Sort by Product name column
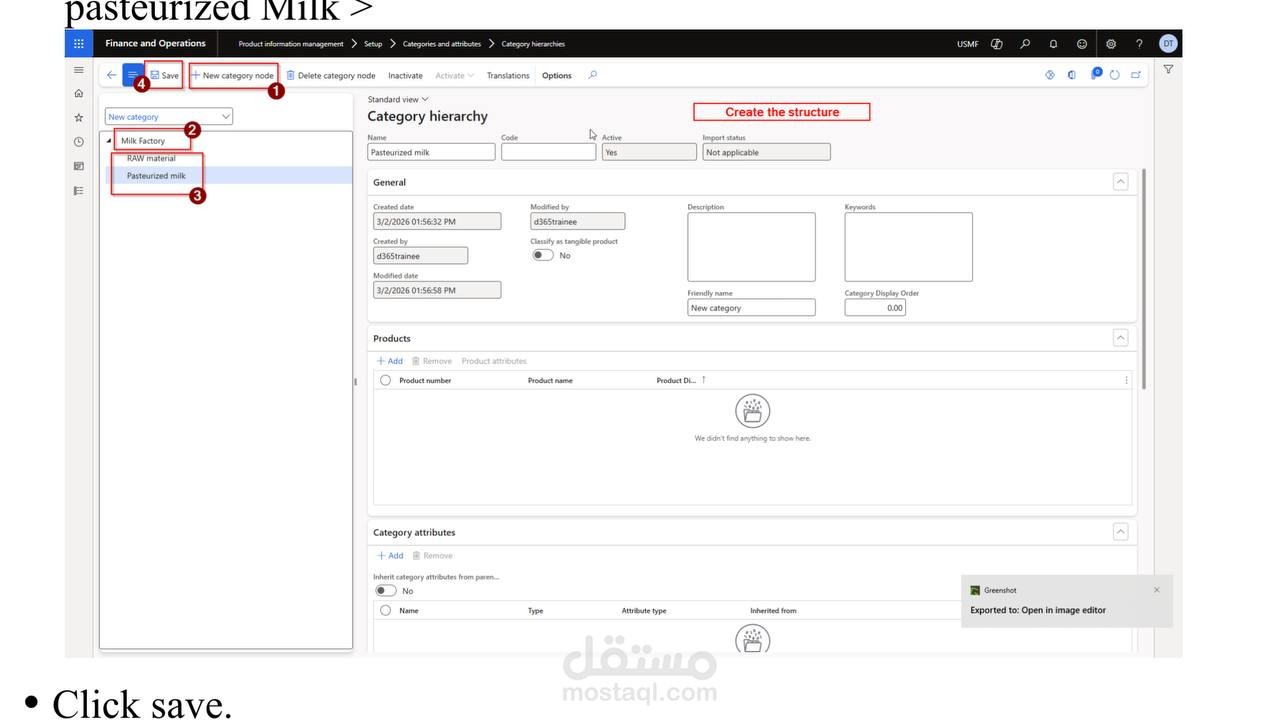The height and width of the screenshot is (720, 1280). pyautogui.click(x=550, y=380)
